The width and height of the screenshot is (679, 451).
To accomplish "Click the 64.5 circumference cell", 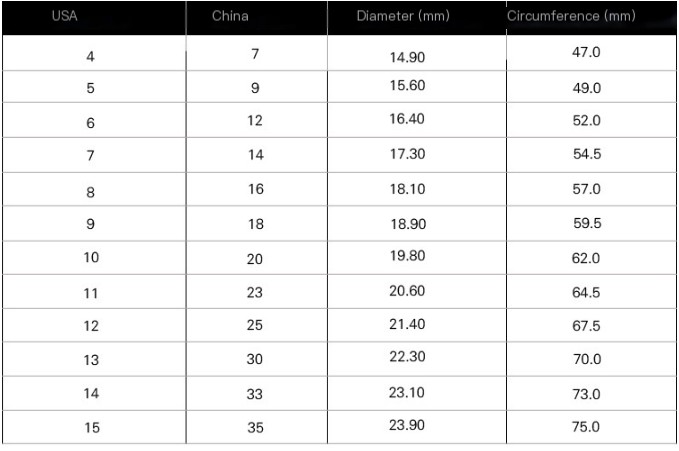I will [585, 292].
